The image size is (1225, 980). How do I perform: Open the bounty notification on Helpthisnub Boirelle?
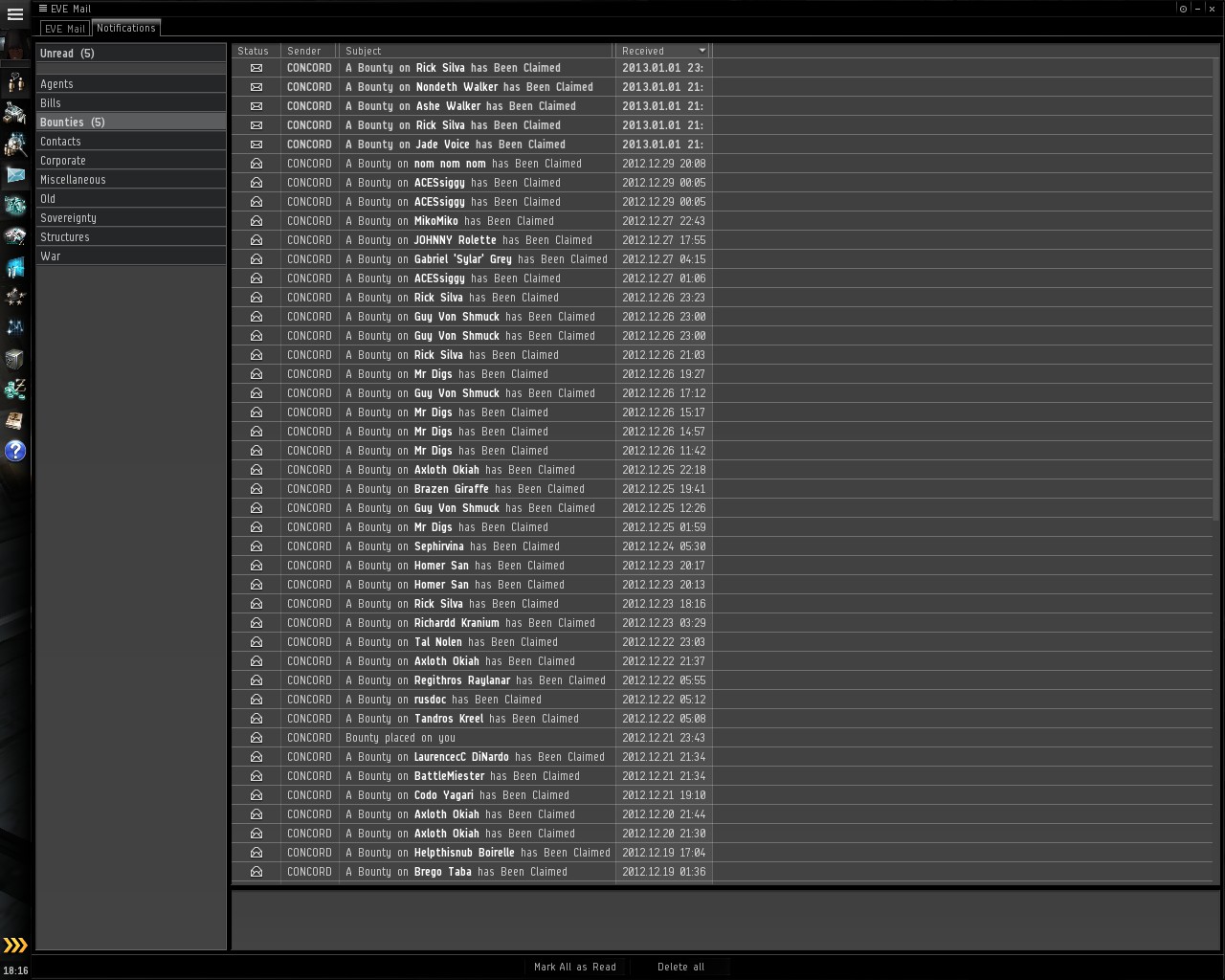point(723,853)
